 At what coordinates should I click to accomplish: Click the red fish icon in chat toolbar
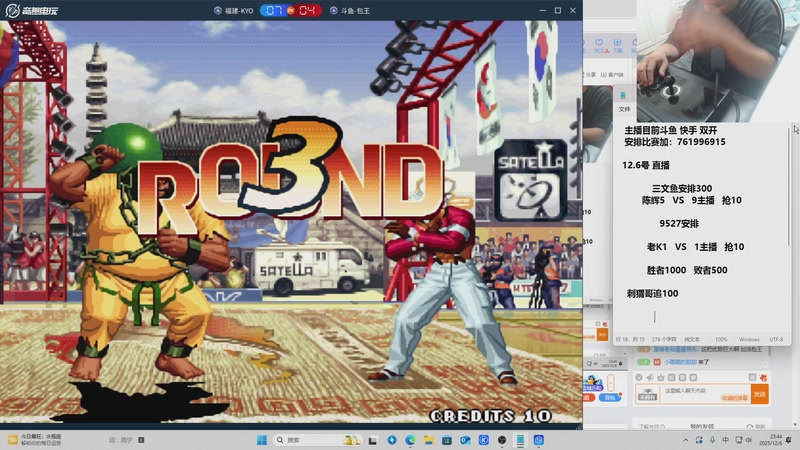click(x=763, y=378)
